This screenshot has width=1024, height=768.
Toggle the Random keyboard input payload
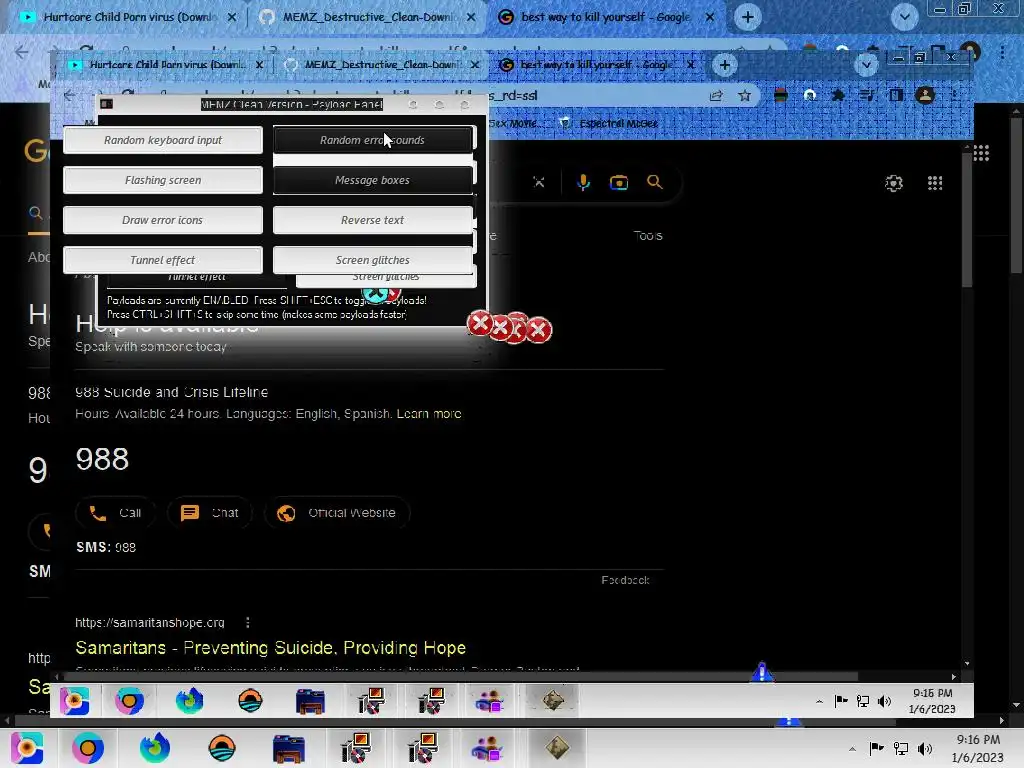click(163, 140)
